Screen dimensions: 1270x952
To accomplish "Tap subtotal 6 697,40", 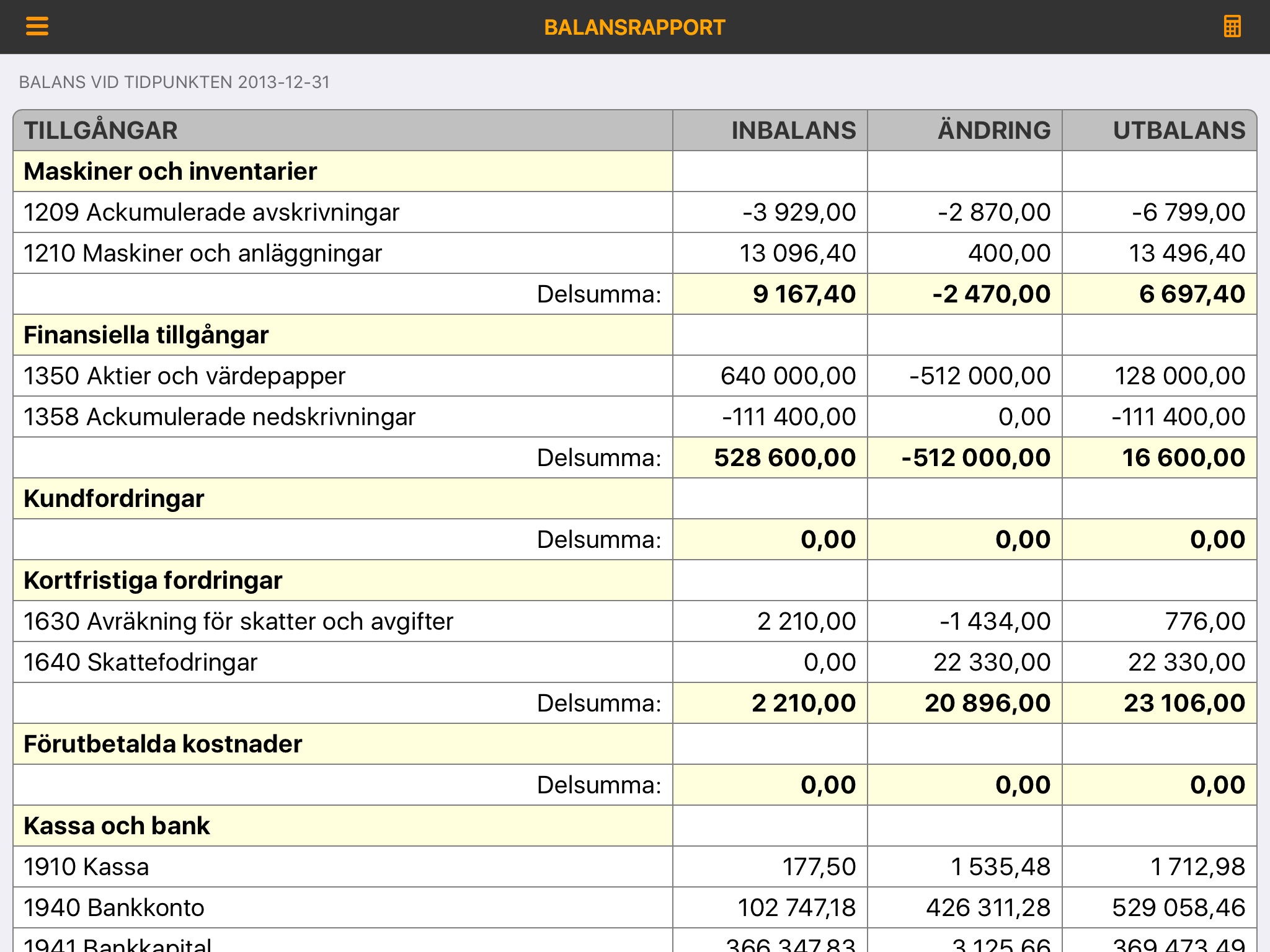I will pyautogui.click(x=1192, y=294).
